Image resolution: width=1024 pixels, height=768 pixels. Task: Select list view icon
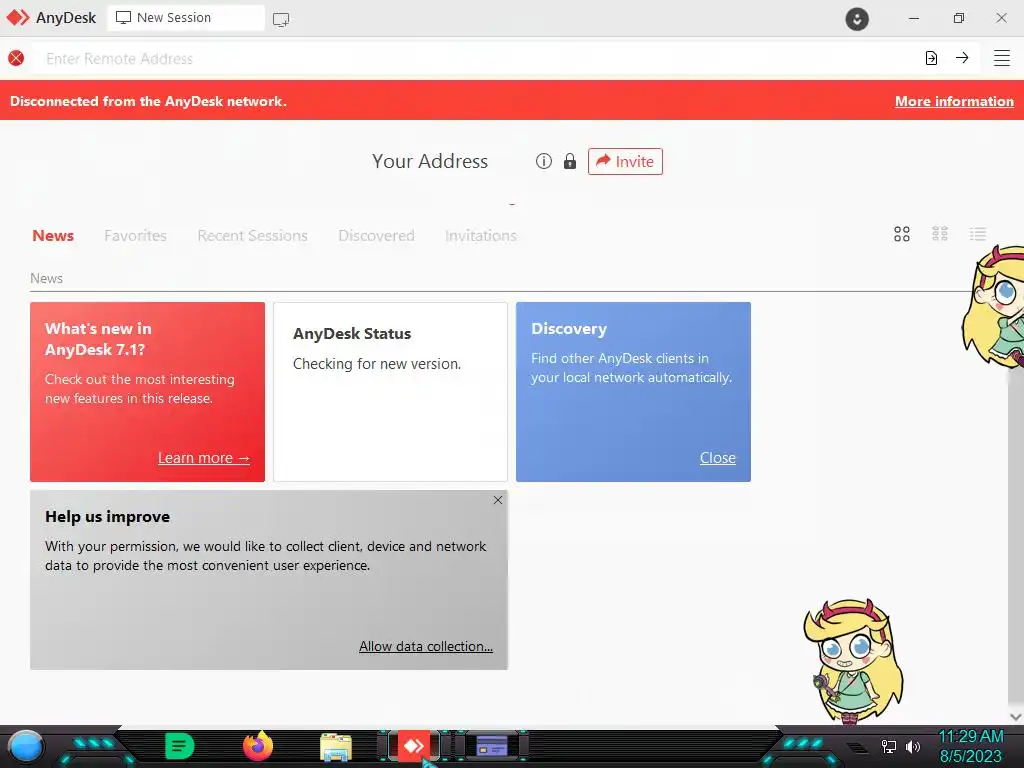pyautogui.click(x=978, y=234)
